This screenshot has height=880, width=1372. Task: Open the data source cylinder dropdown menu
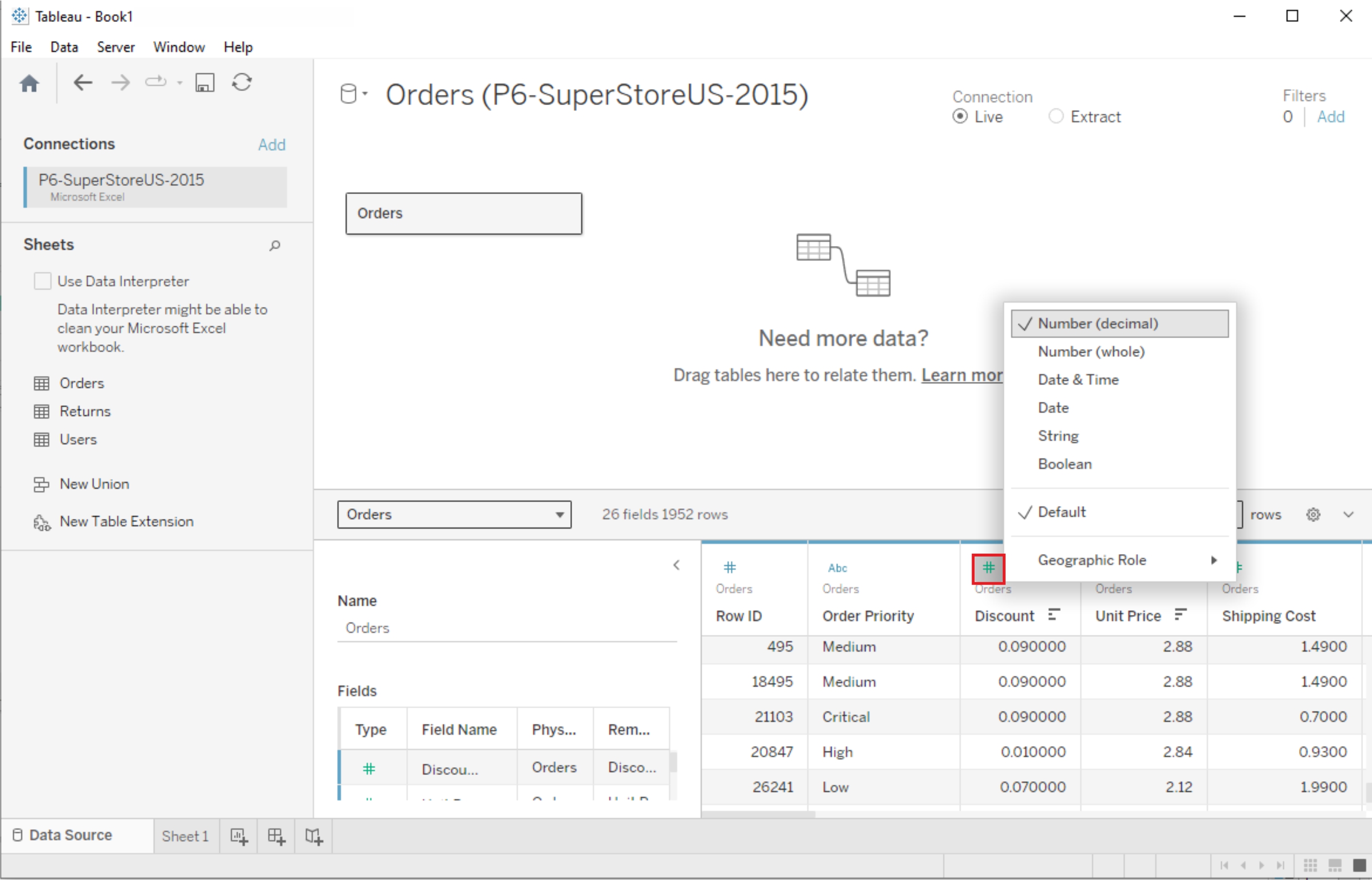pyautogui.click(x=354, y=94)
